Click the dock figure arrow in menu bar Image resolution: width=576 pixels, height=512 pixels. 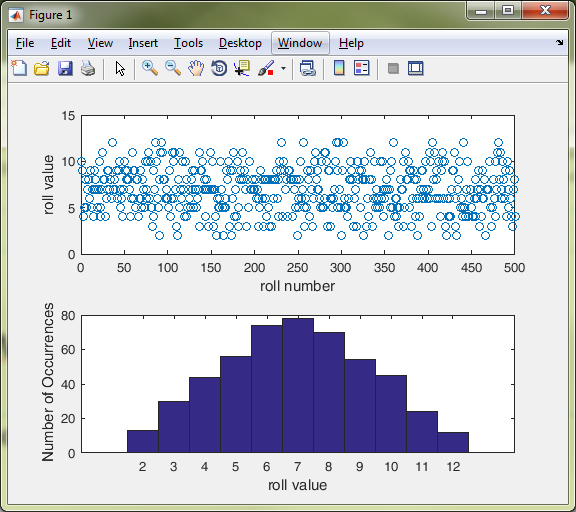[x=559, y=43]
